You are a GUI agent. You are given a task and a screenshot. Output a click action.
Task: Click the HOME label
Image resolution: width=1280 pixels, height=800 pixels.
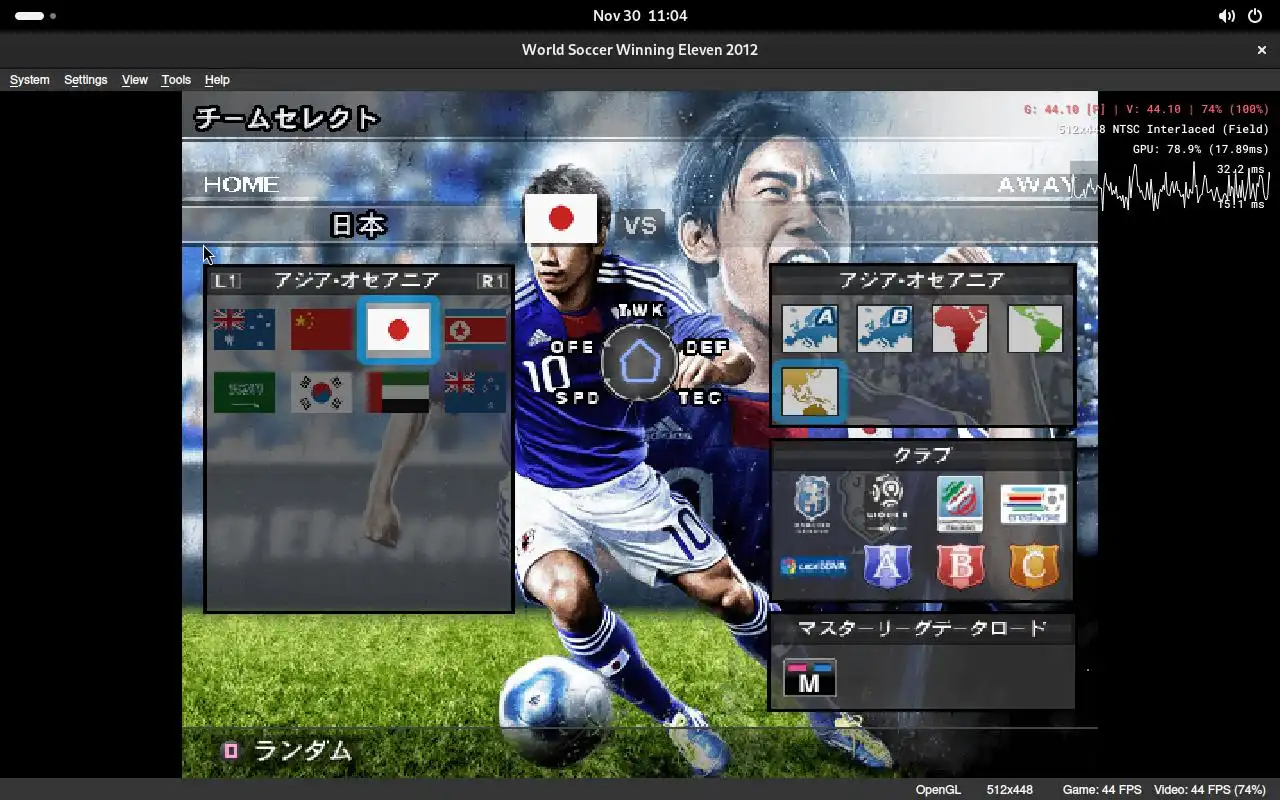241,185
